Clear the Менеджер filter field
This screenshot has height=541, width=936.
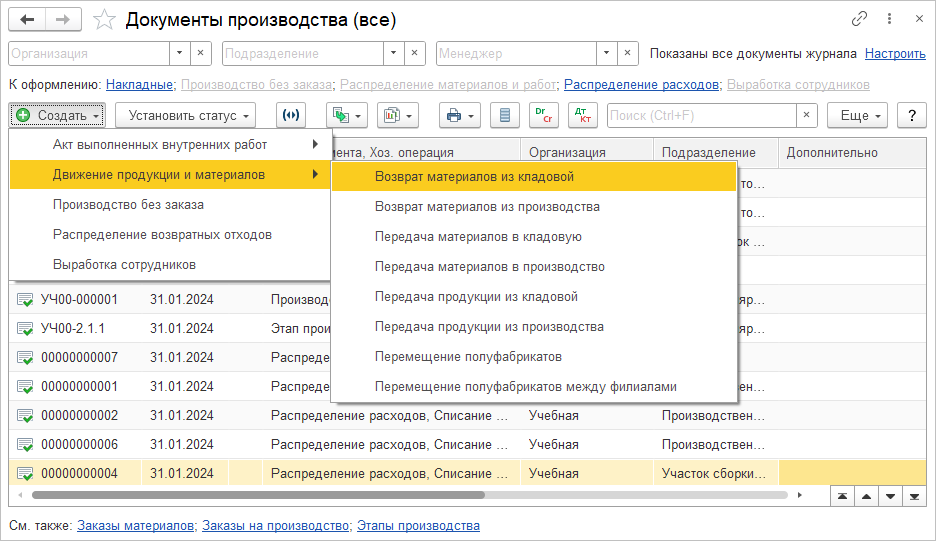click(628, 54)
